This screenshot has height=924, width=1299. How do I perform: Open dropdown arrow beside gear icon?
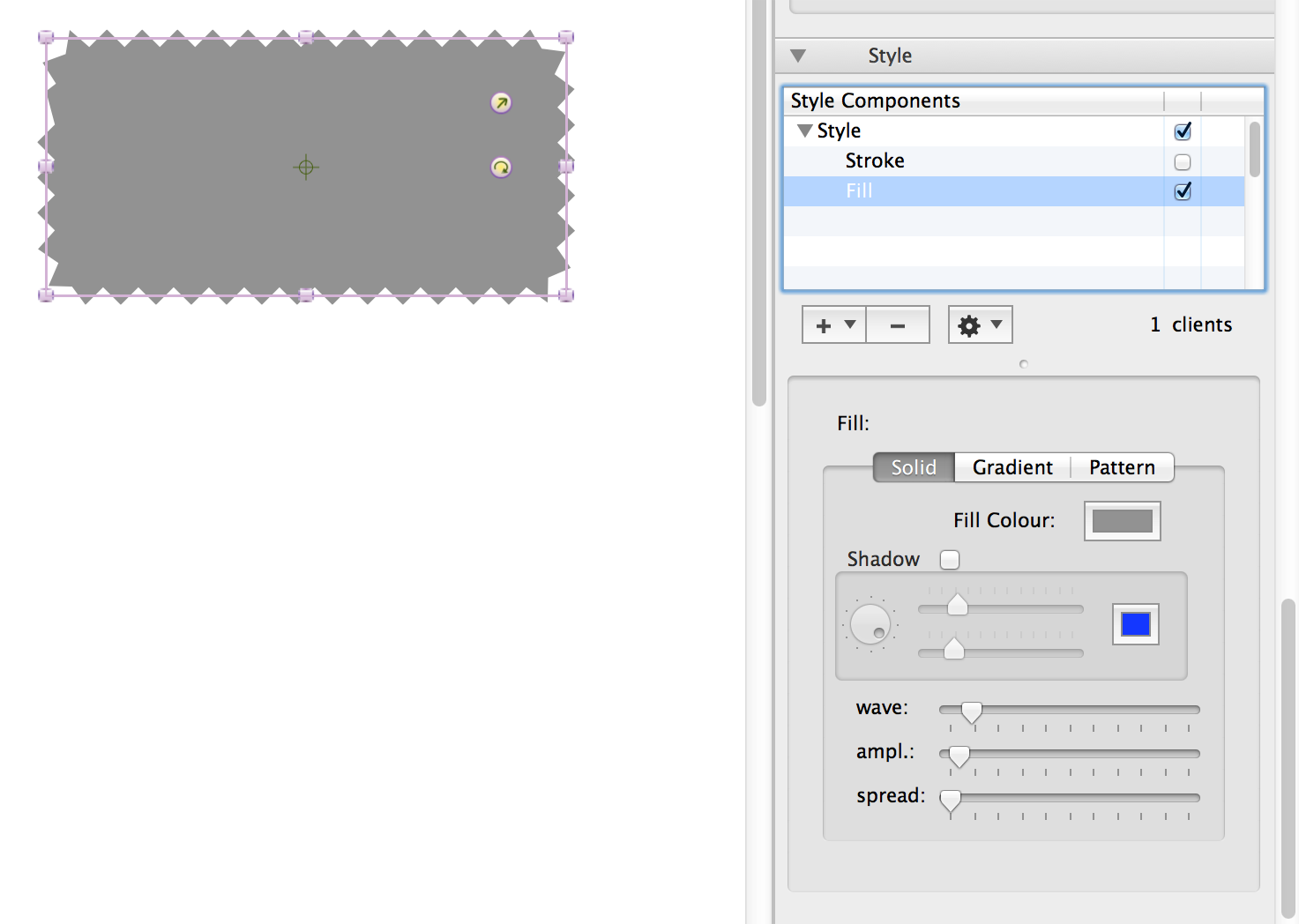pos(997,324)
